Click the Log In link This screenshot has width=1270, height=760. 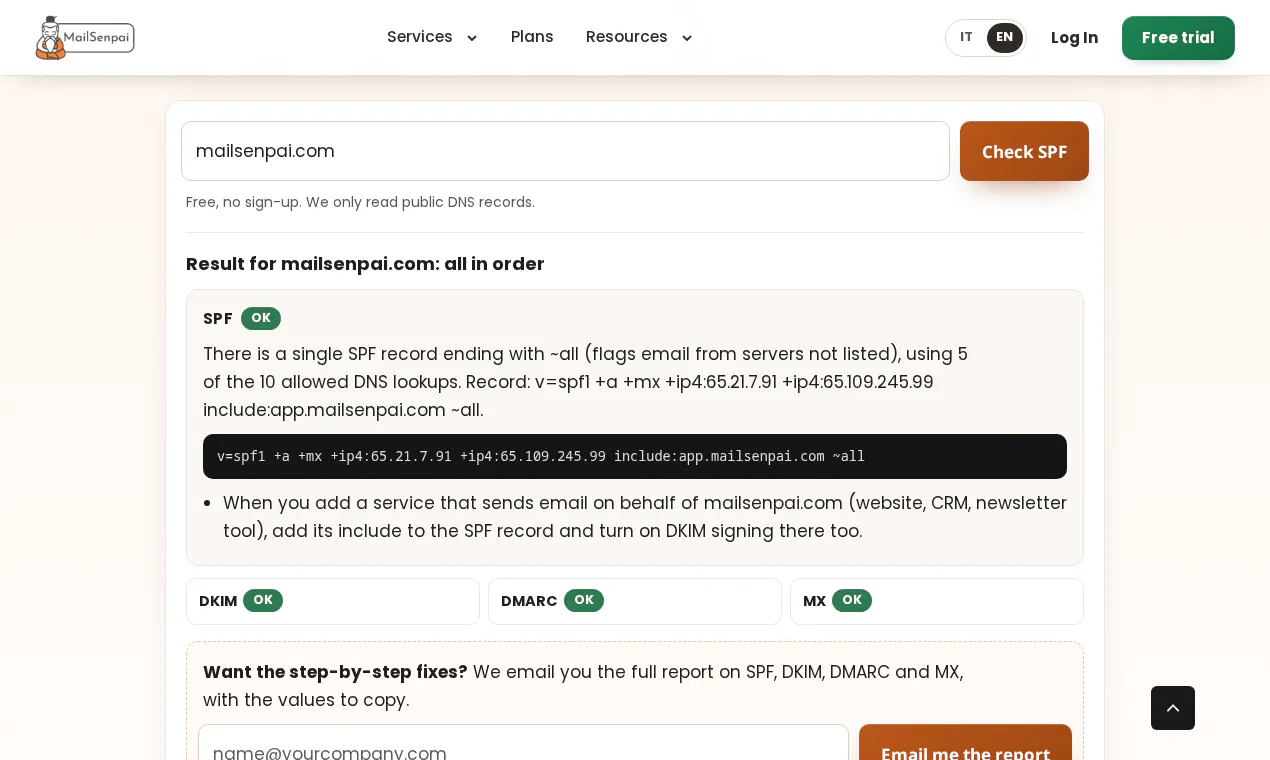(x=1074, y=38)
